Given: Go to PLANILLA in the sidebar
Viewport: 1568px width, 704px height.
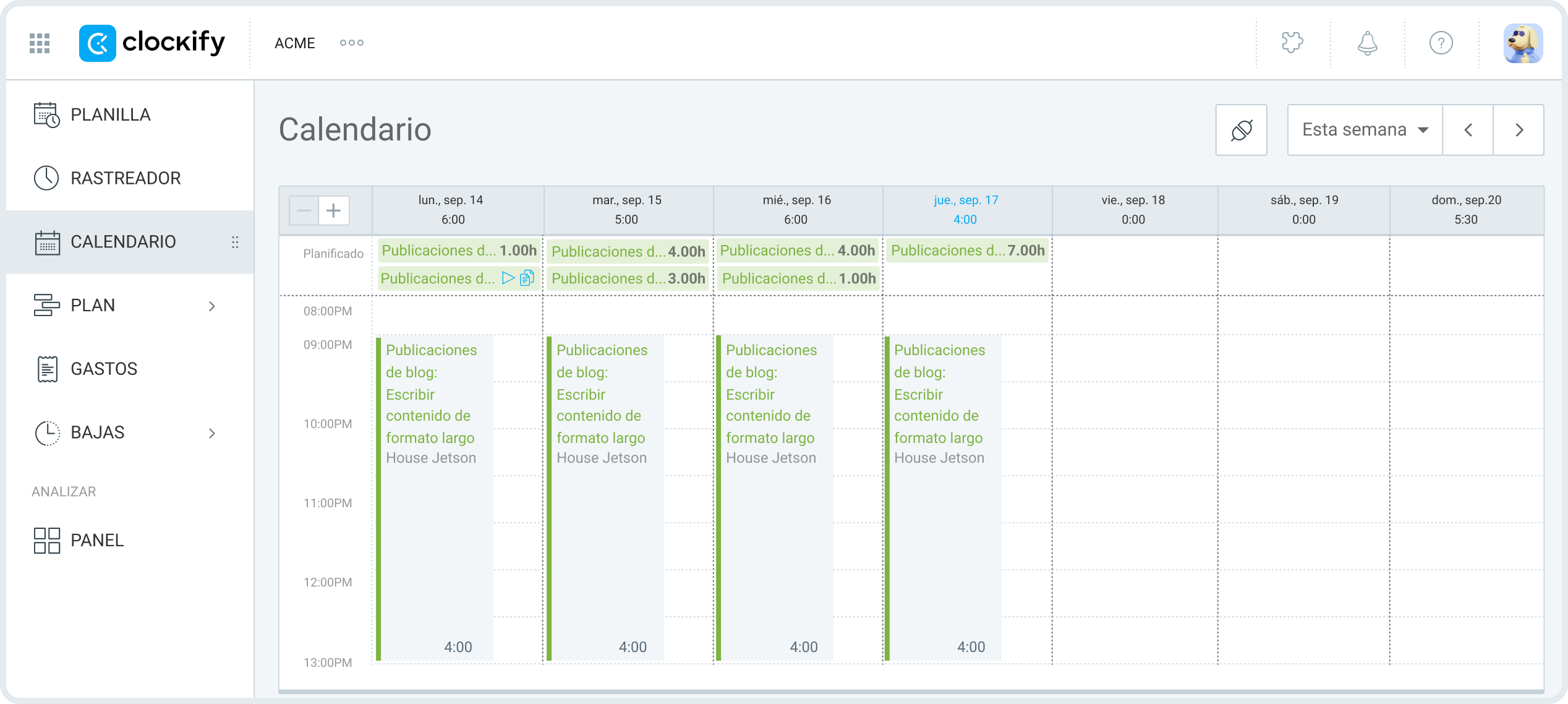Looking at the screenshot, I should coord(110,115).
